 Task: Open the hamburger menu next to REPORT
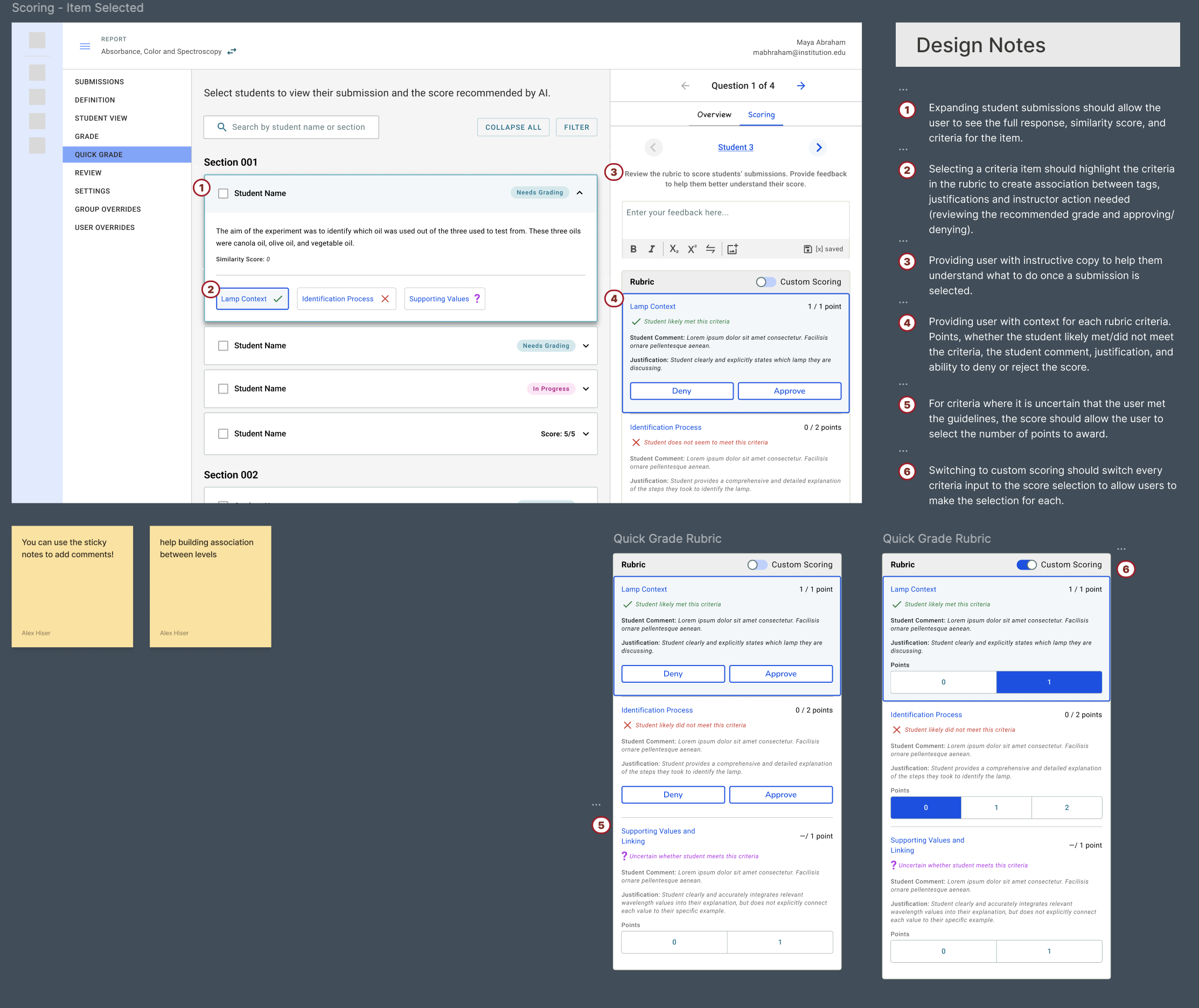85,46
